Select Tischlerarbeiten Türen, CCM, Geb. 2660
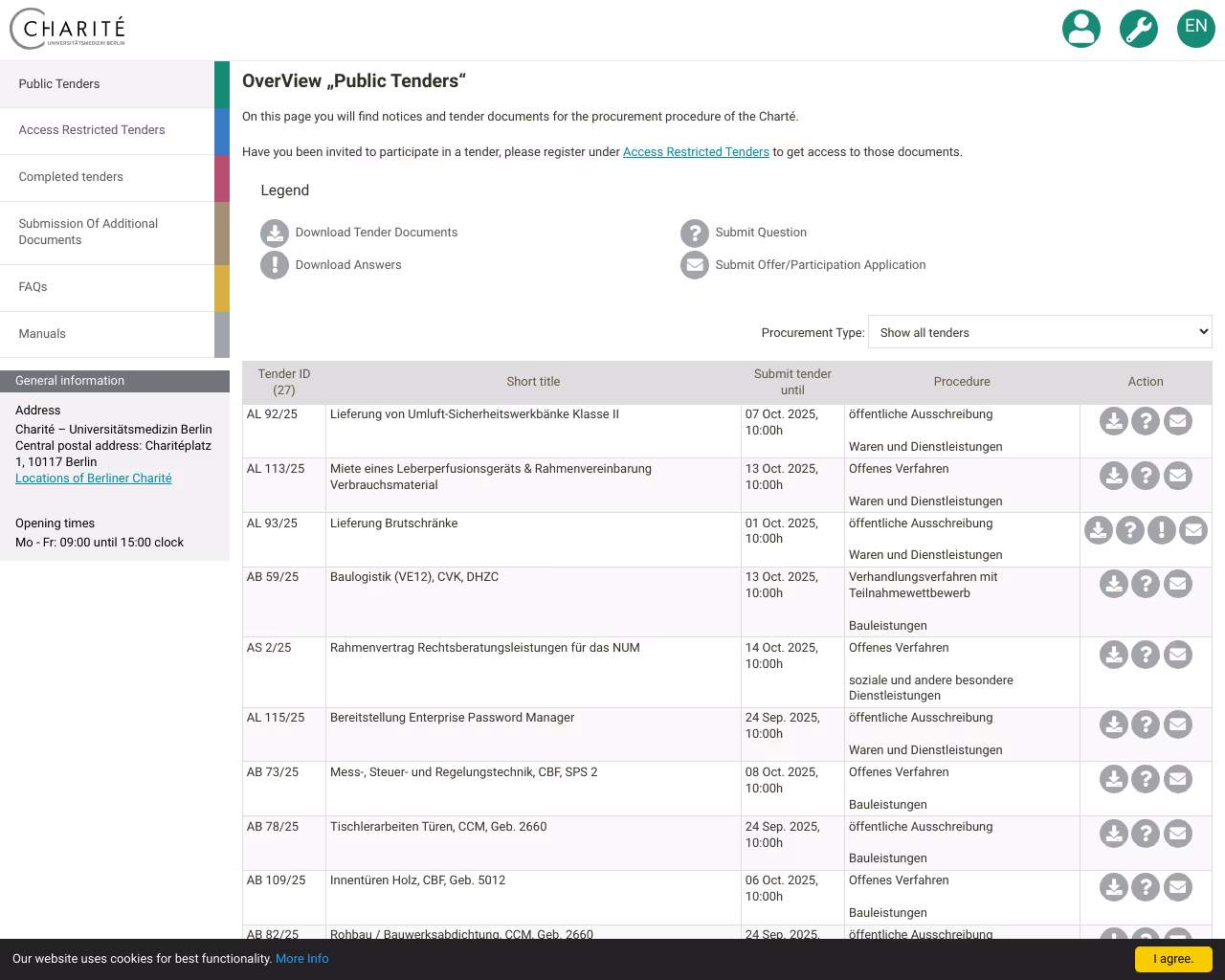Image resolution: width=1225 pixels, height=980 pixels. click(438, 827)
